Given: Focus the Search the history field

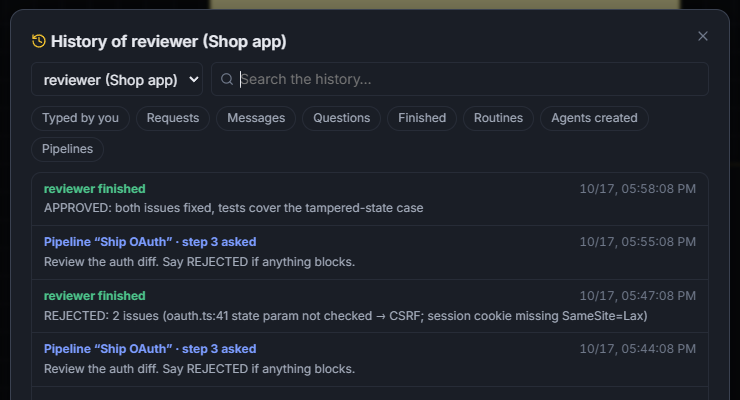Looking at the screenshot, I should tap(460, 79).
